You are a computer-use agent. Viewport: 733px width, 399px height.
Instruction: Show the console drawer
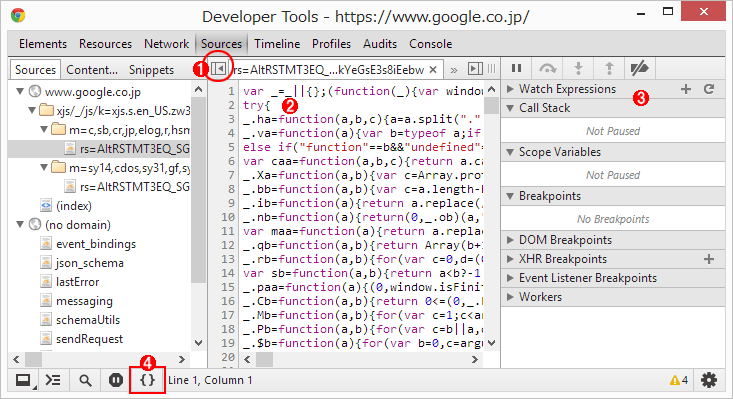(53, 380)
